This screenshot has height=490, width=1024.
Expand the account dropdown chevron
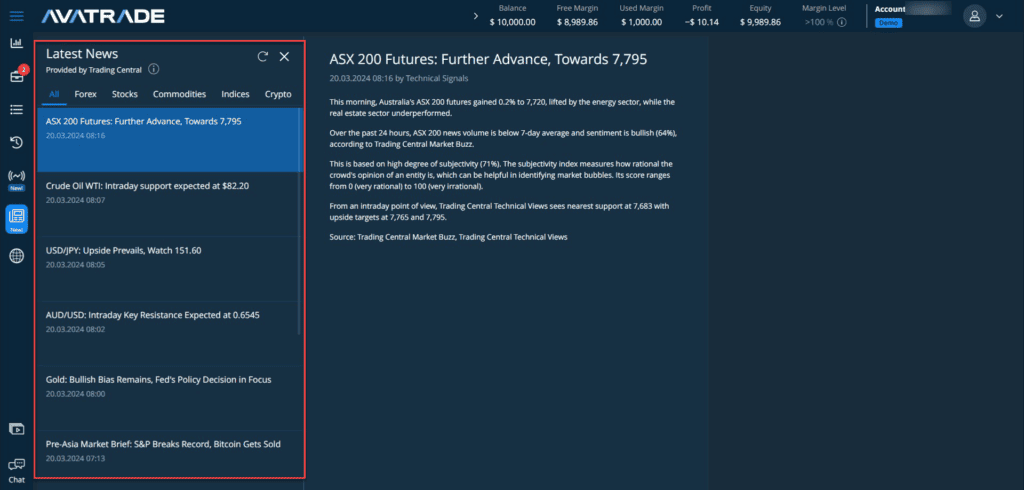tap(999, 16)
